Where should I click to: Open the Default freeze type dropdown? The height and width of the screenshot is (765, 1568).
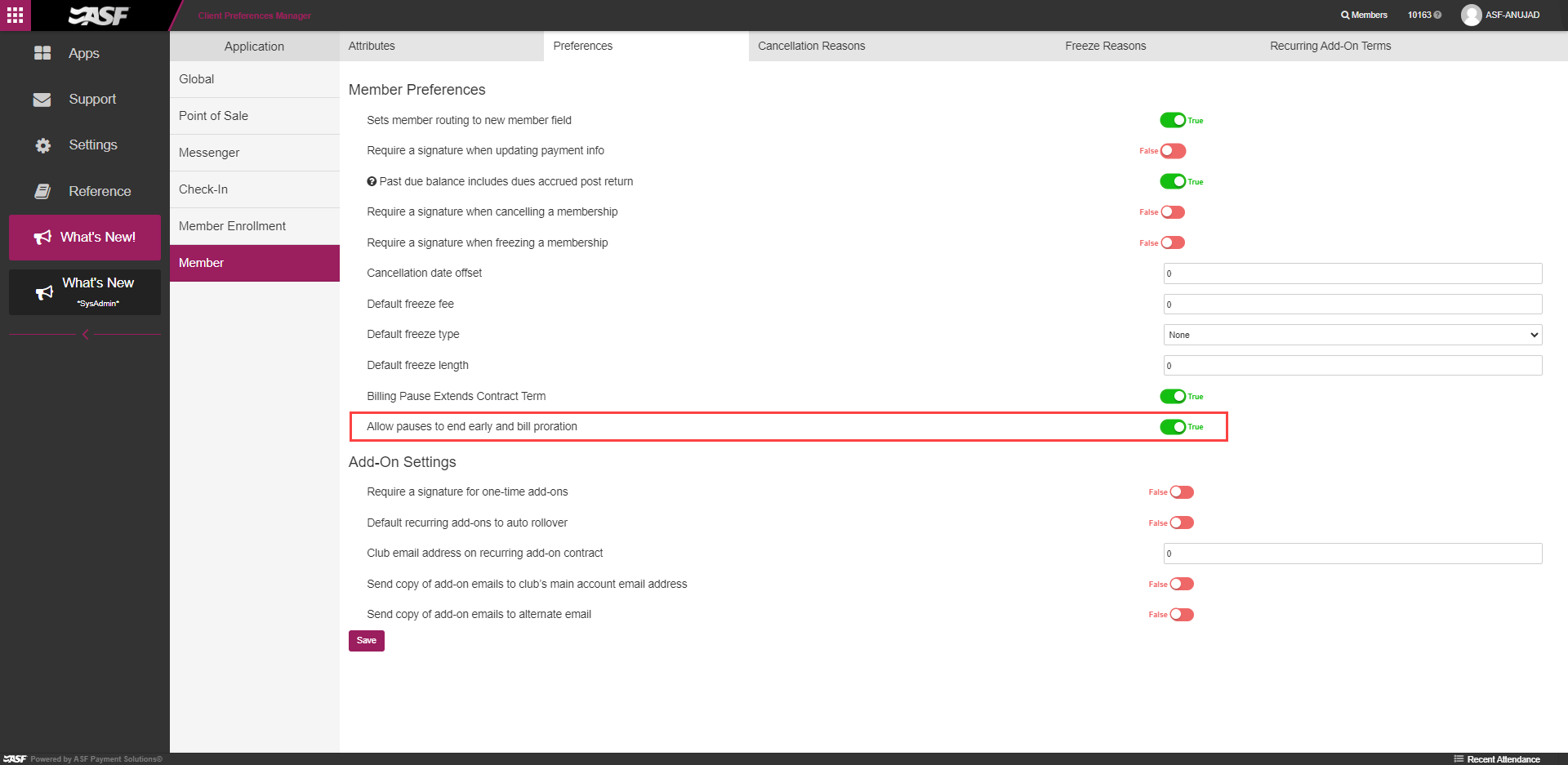pos(1352,335)
